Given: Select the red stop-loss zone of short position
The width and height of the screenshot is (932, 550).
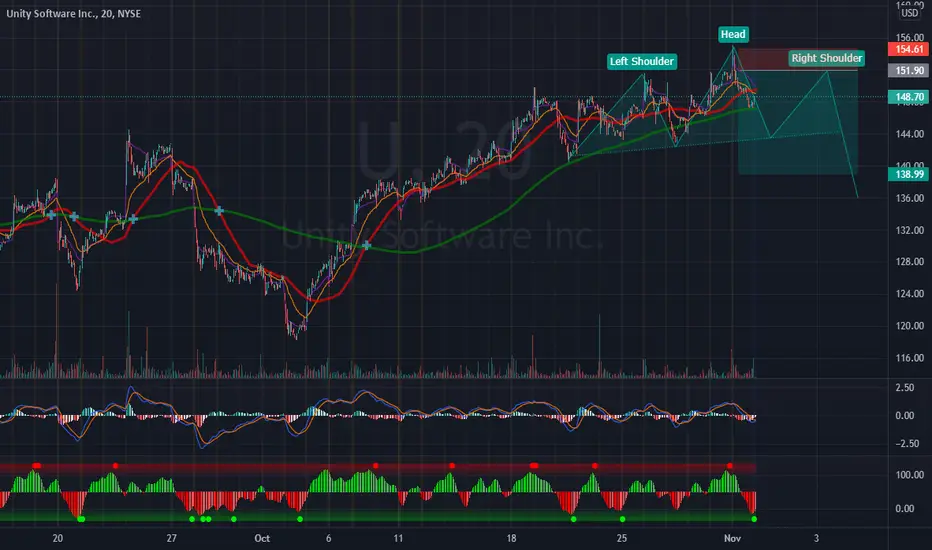Looking at the screenshot, I should [798, 60].
